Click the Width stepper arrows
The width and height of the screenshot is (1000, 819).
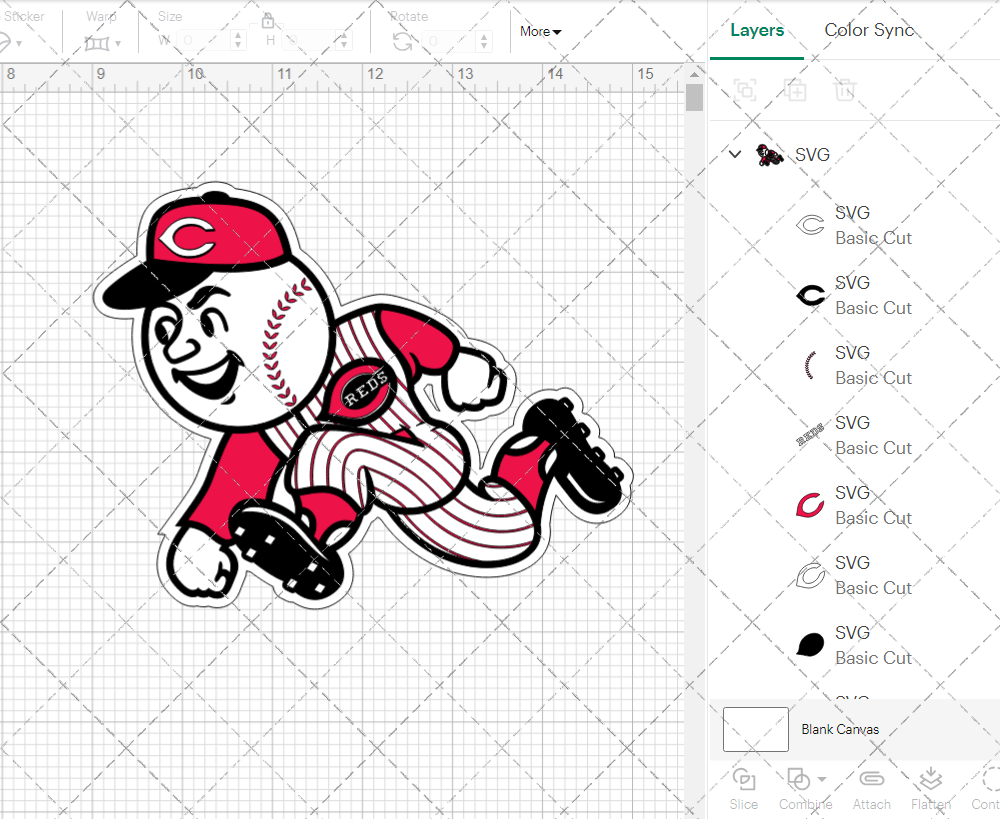[238, 41]
